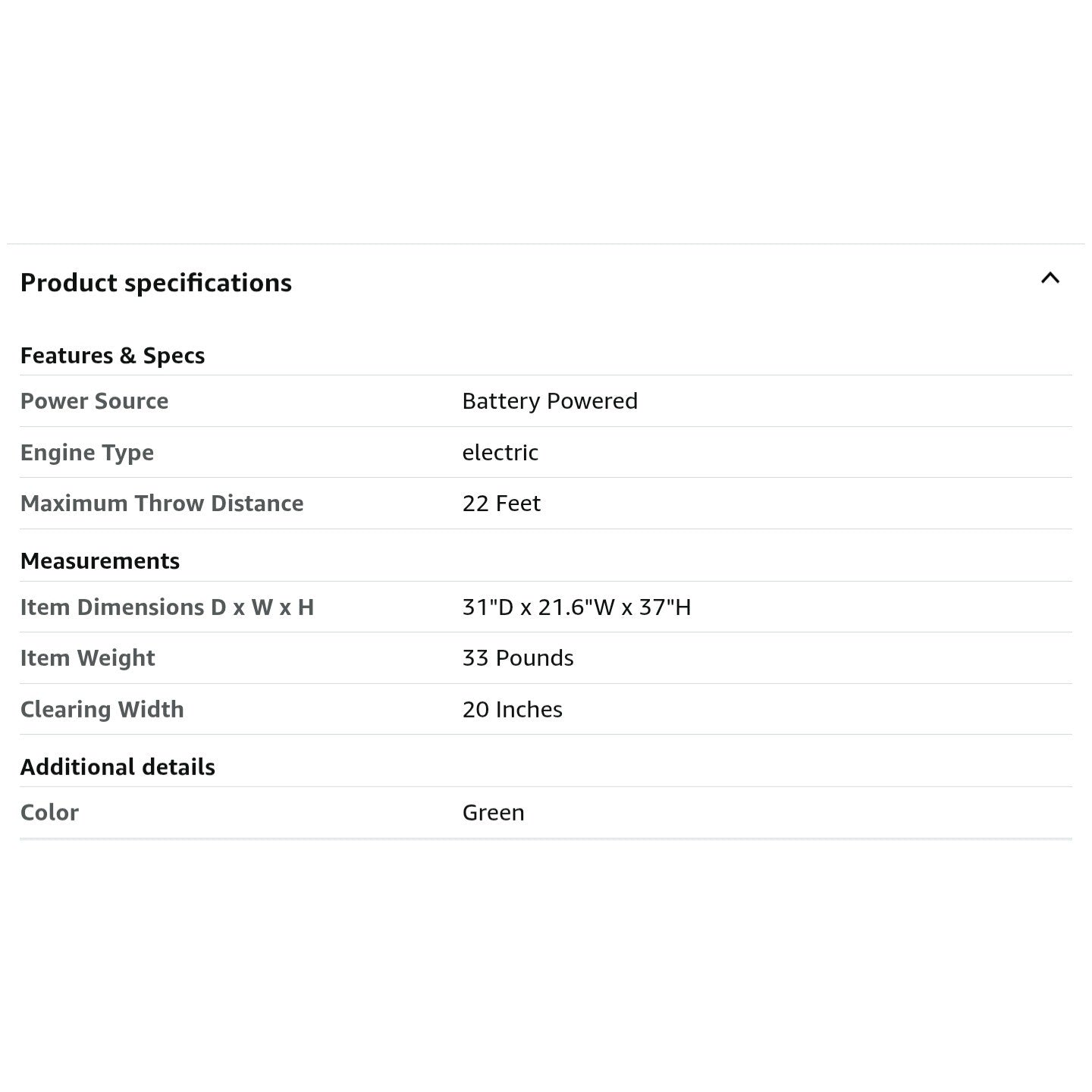Click the Clearing Width label

pyautogui.click(x=102, y=710)
